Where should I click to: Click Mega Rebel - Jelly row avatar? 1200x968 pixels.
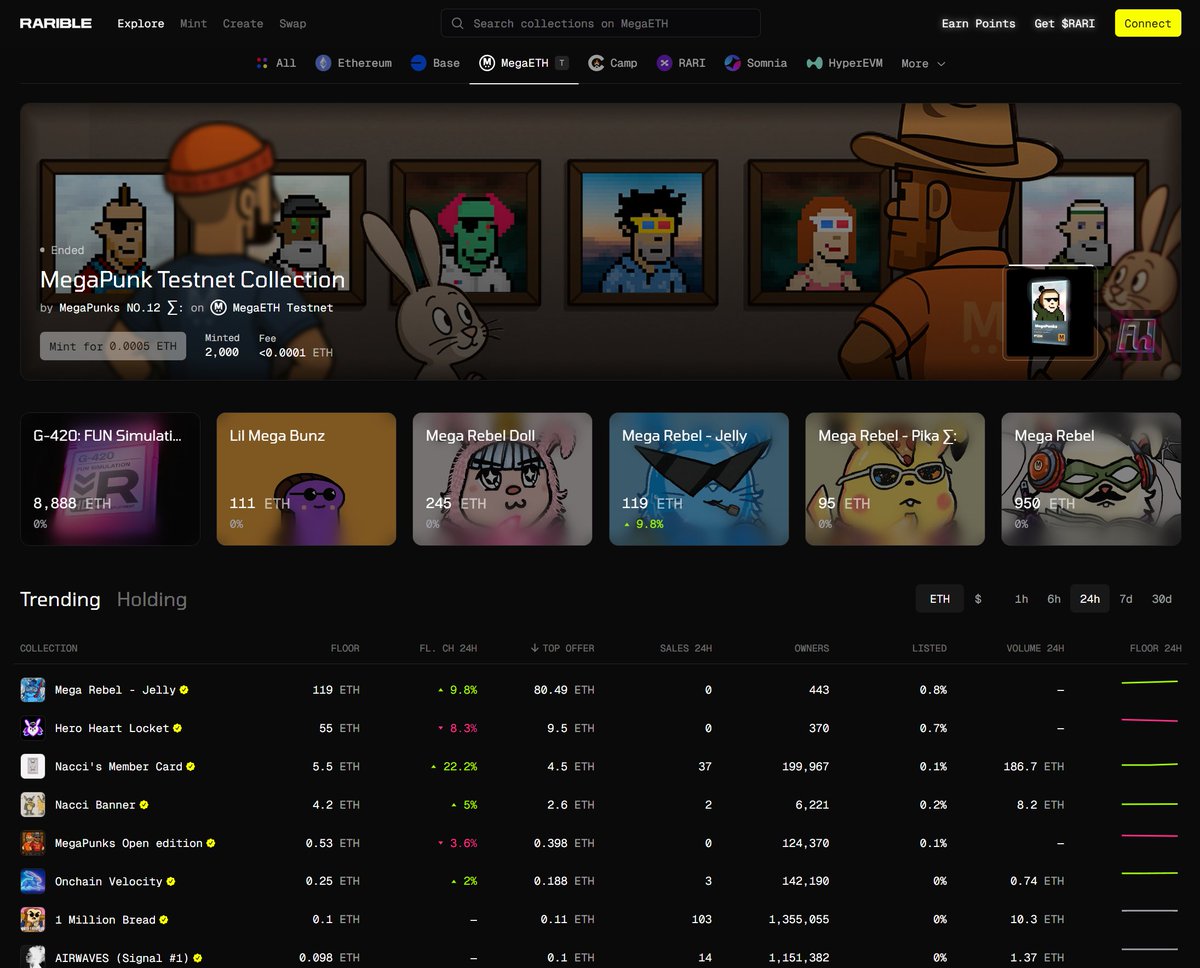(33, 690)
